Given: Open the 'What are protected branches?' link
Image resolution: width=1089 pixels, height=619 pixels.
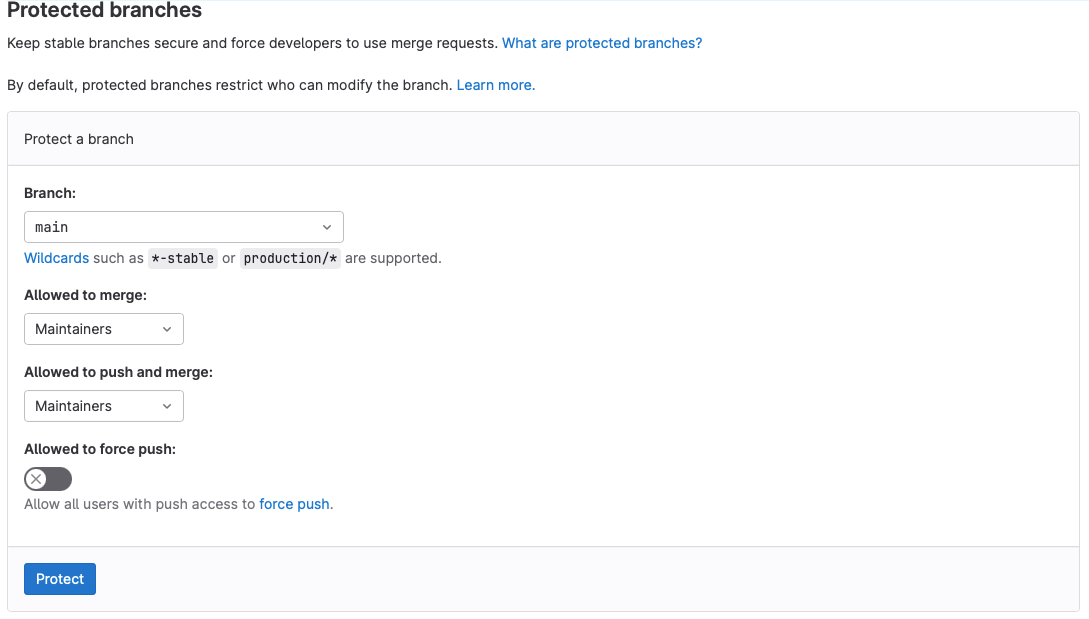Looking at the screenshot, I should click(602, 43).
